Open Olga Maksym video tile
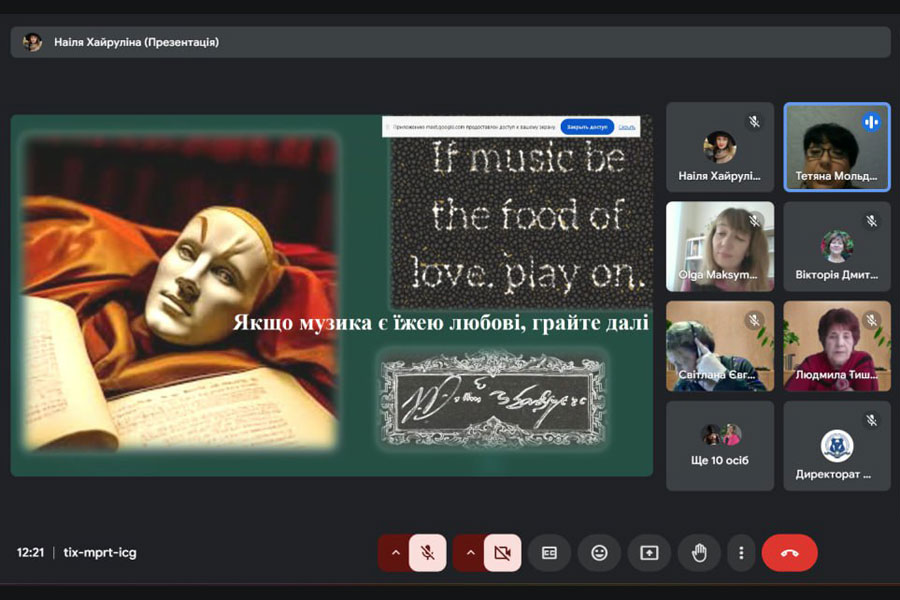The width and height of the screenshot is (900, 600). point(720,246)
